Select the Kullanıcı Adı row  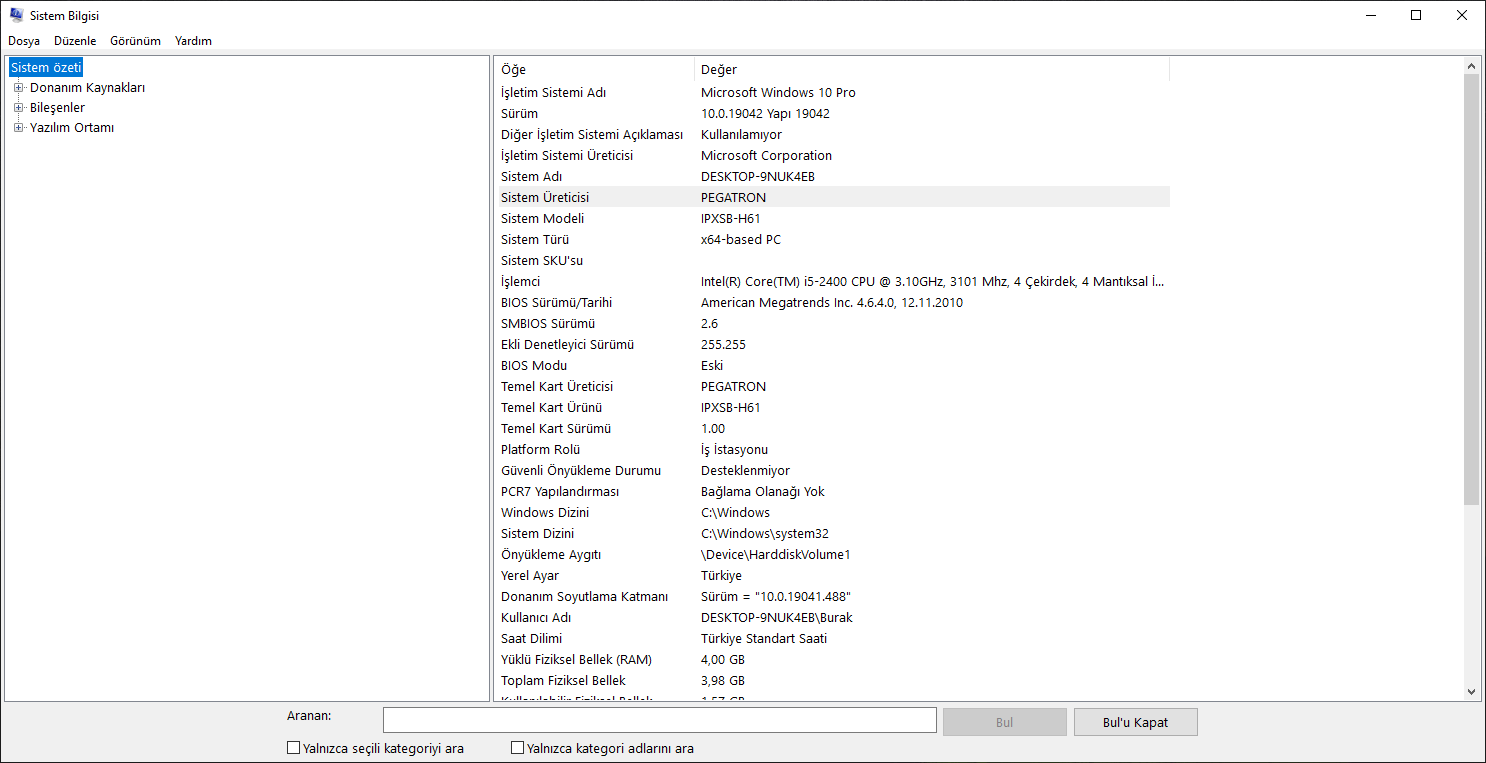[x=834, y=617]
